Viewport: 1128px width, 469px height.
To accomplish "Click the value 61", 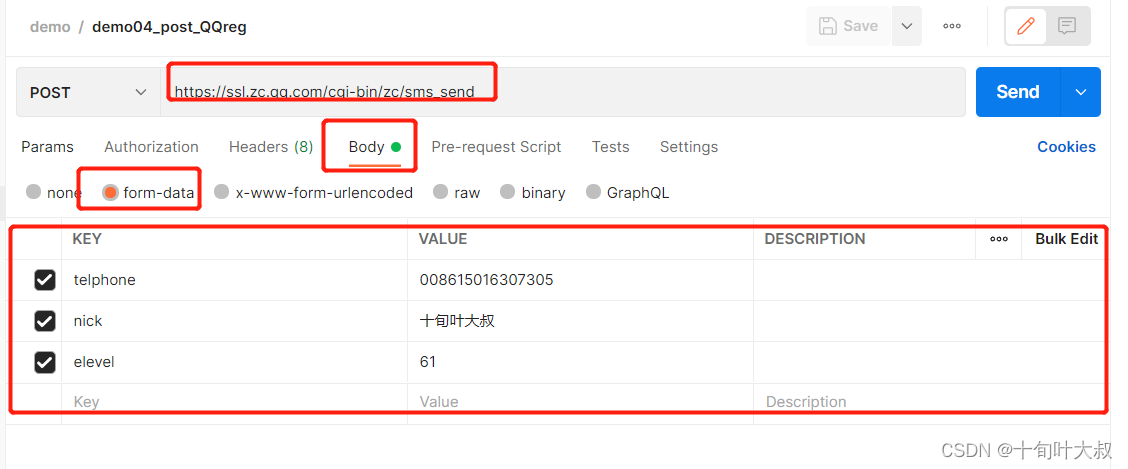I will (x=428, y=362).
